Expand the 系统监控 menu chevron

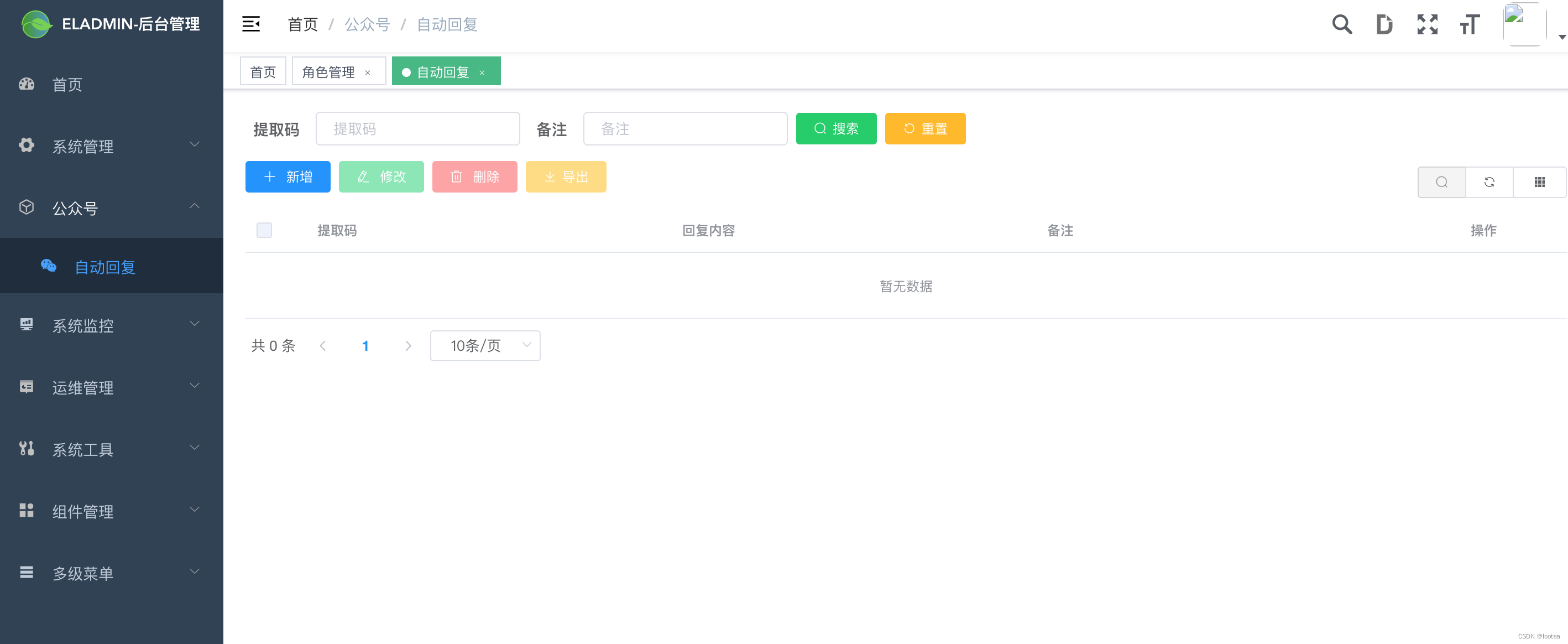(x=195, y=324)
